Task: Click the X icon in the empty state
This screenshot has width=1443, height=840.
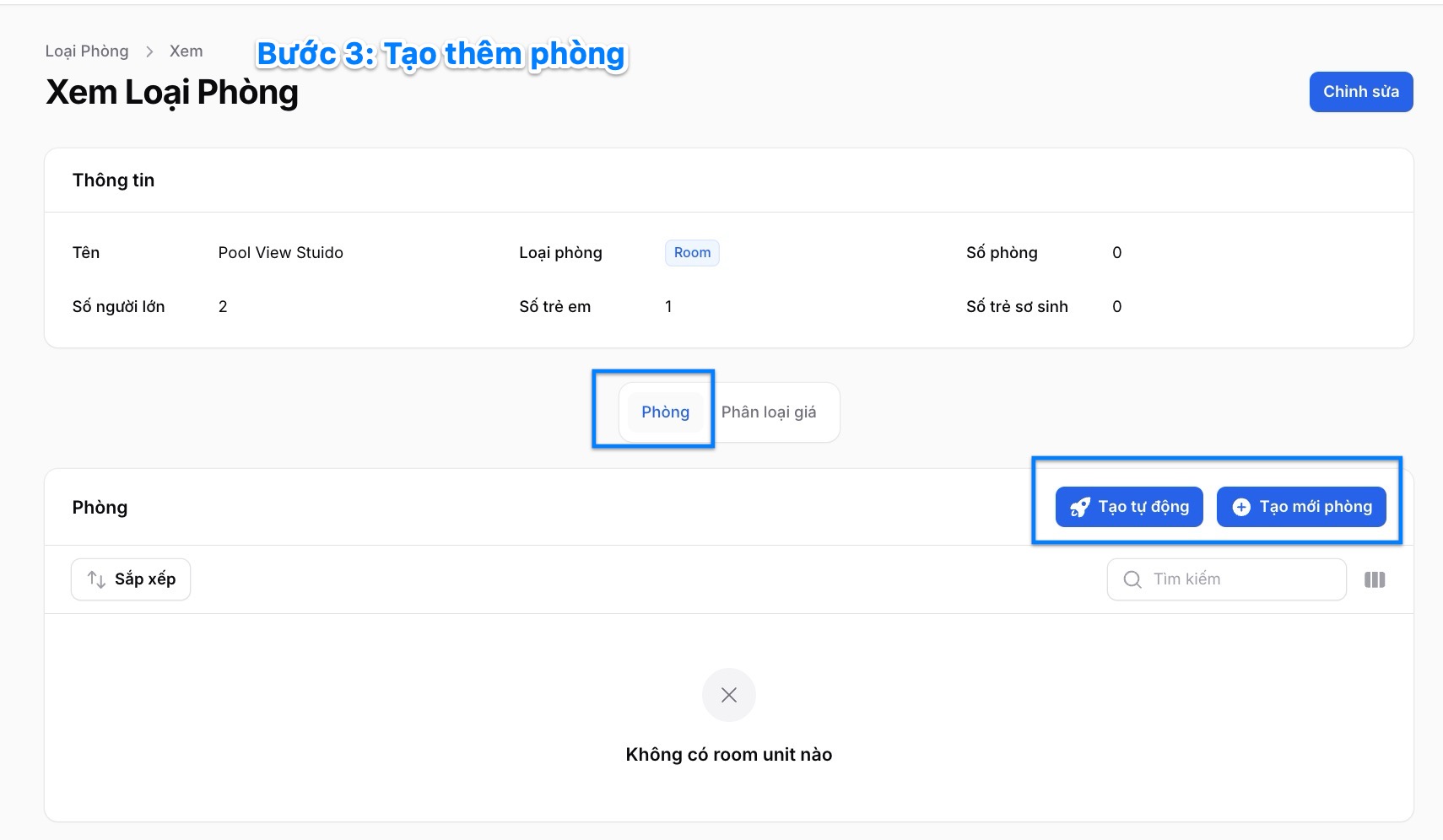Action: point(729,695)
